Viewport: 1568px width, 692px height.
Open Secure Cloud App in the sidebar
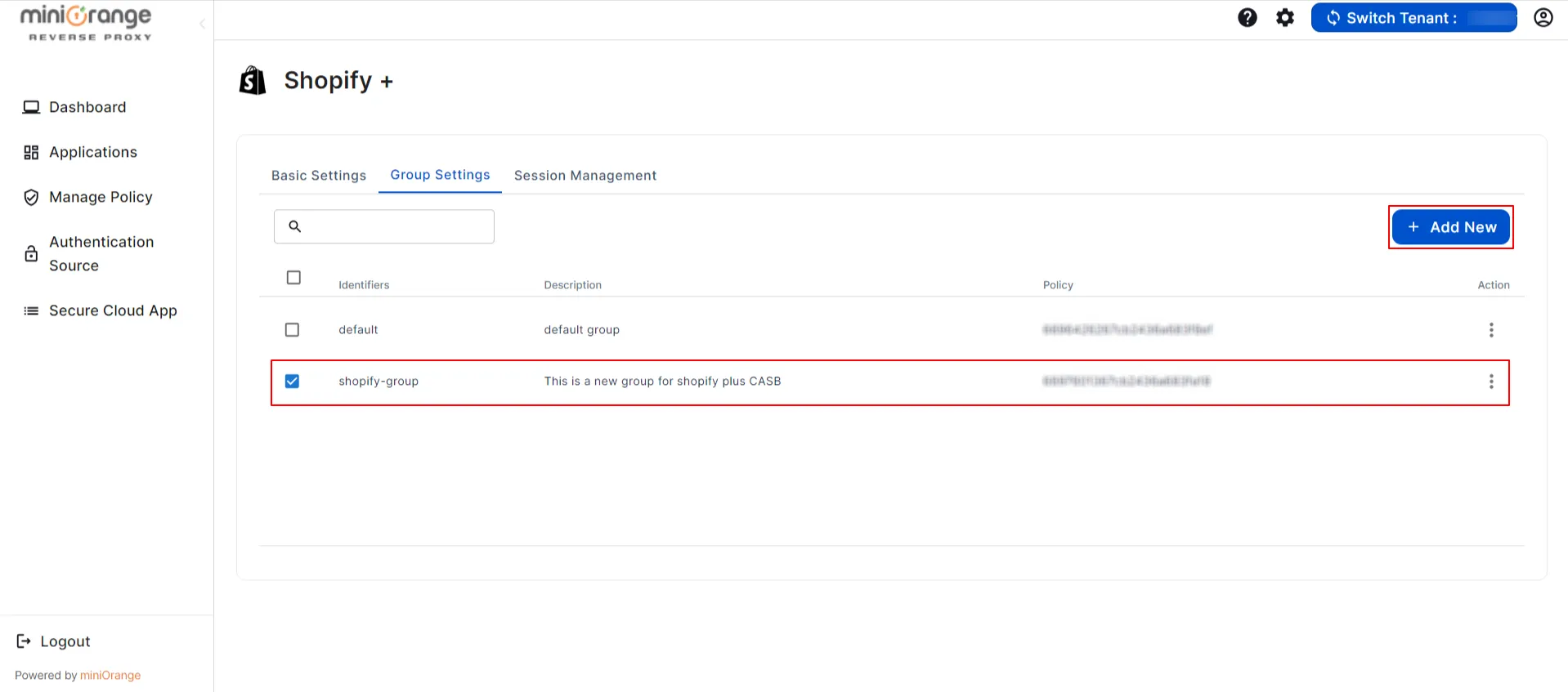click(100, 310)
